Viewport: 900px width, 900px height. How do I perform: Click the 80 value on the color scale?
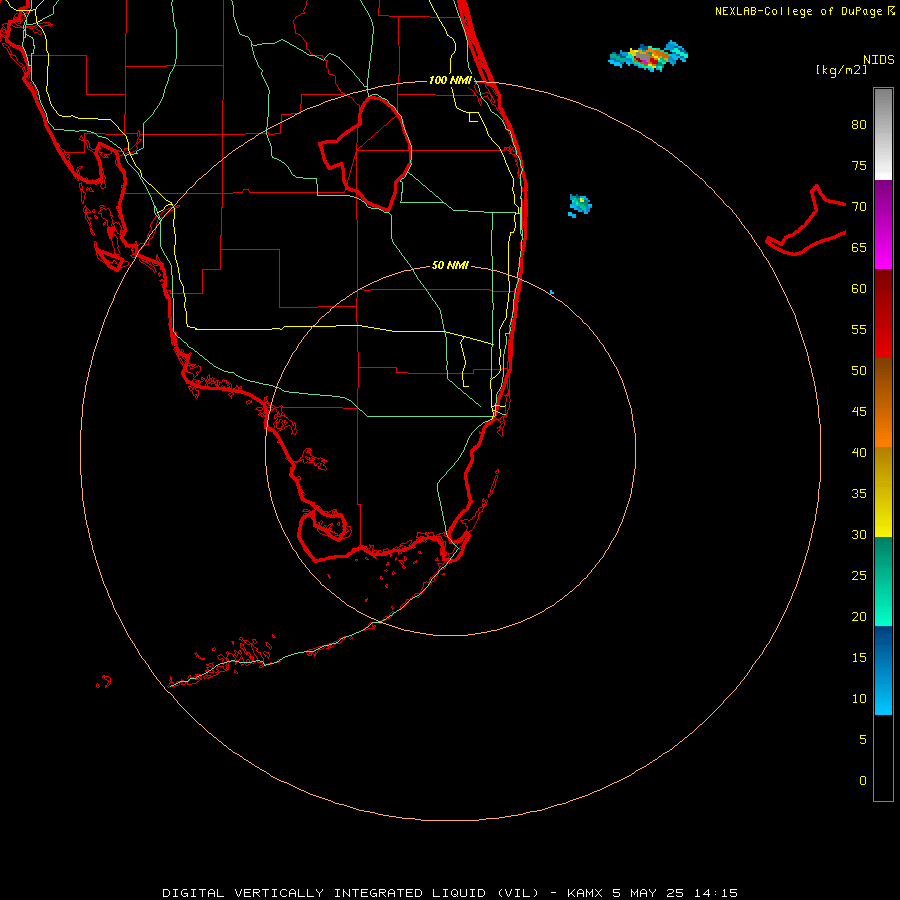click(x=859, y=125)
